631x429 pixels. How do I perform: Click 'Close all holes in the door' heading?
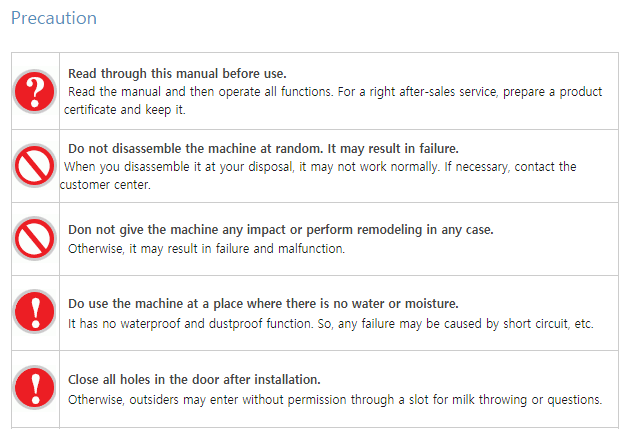pos(194,380)
